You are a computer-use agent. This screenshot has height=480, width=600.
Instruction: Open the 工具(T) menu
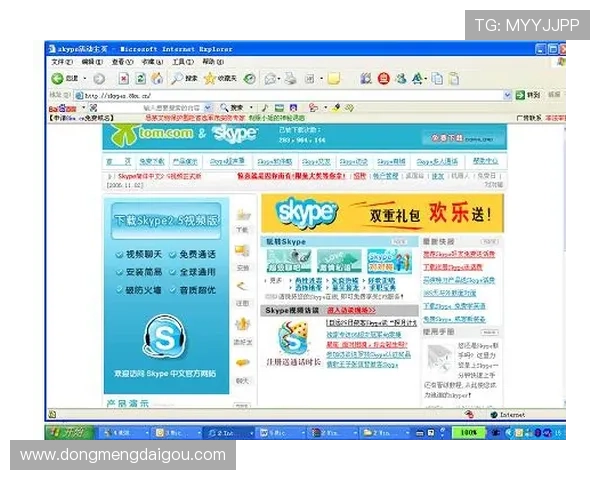pos(183,62)
